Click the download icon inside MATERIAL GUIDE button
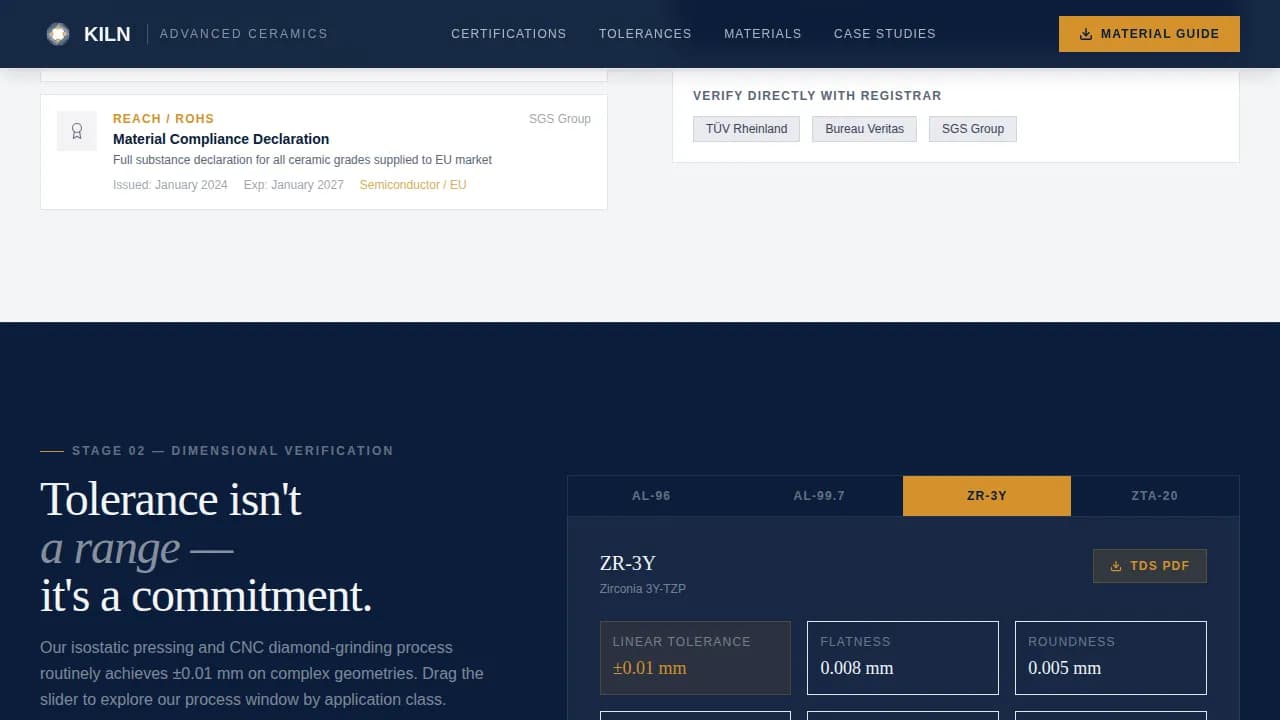The image size is (1280, 720). pos(1085,33)
